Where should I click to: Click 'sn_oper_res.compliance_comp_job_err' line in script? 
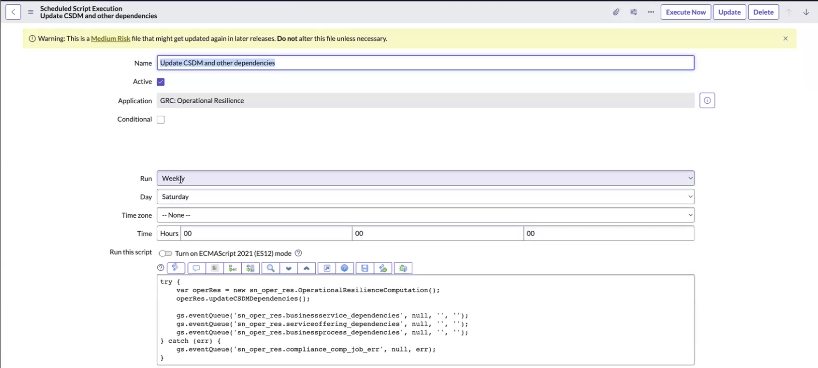click(306, 349)
